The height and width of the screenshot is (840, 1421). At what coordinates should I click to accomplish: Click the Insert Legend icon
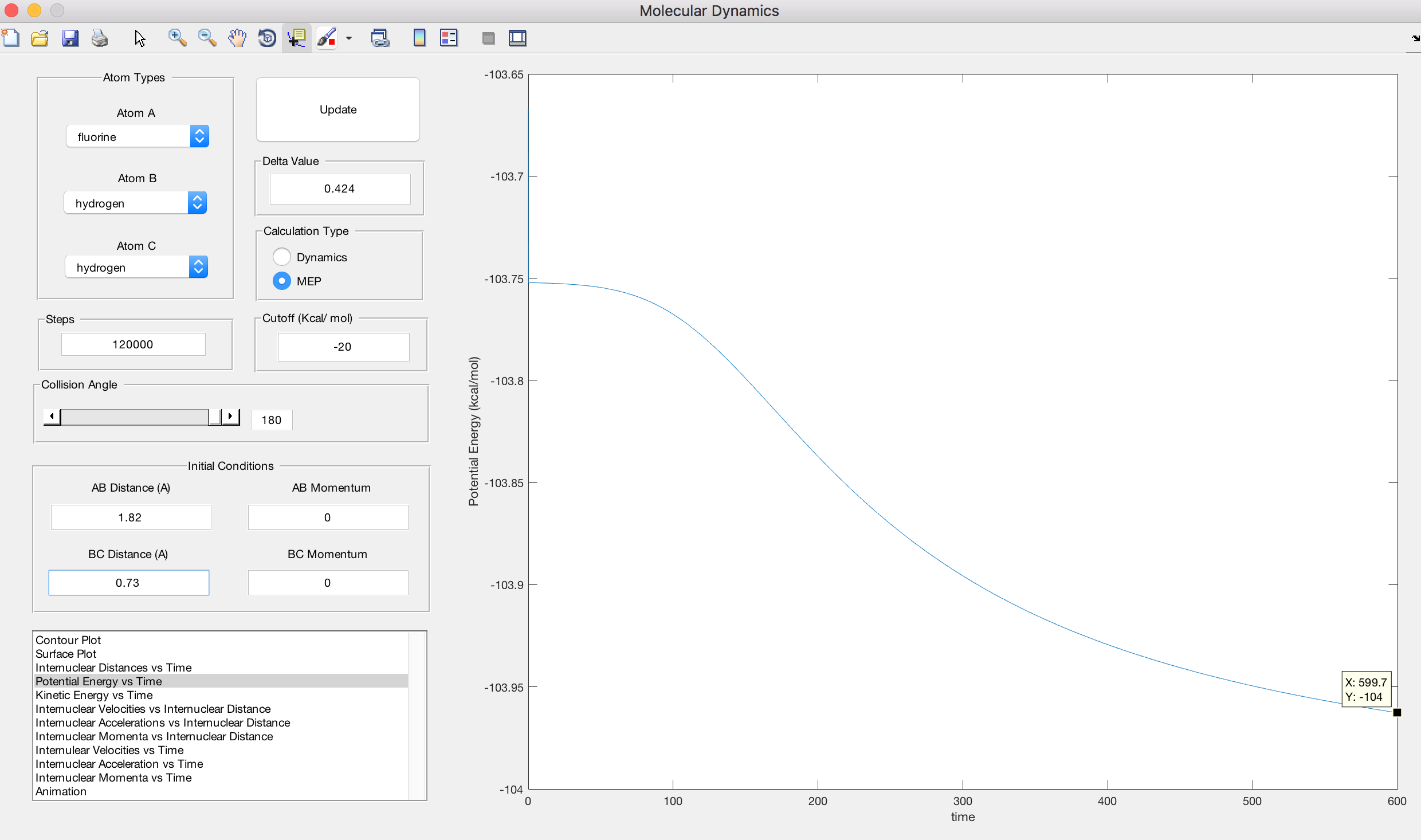coord(449,38)
